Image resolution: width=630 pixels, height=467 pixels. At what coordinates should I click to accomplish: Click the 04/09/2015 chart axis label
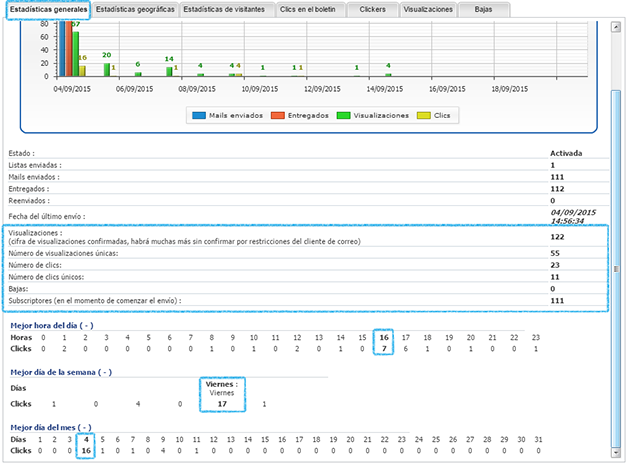(x=72, y=89)
